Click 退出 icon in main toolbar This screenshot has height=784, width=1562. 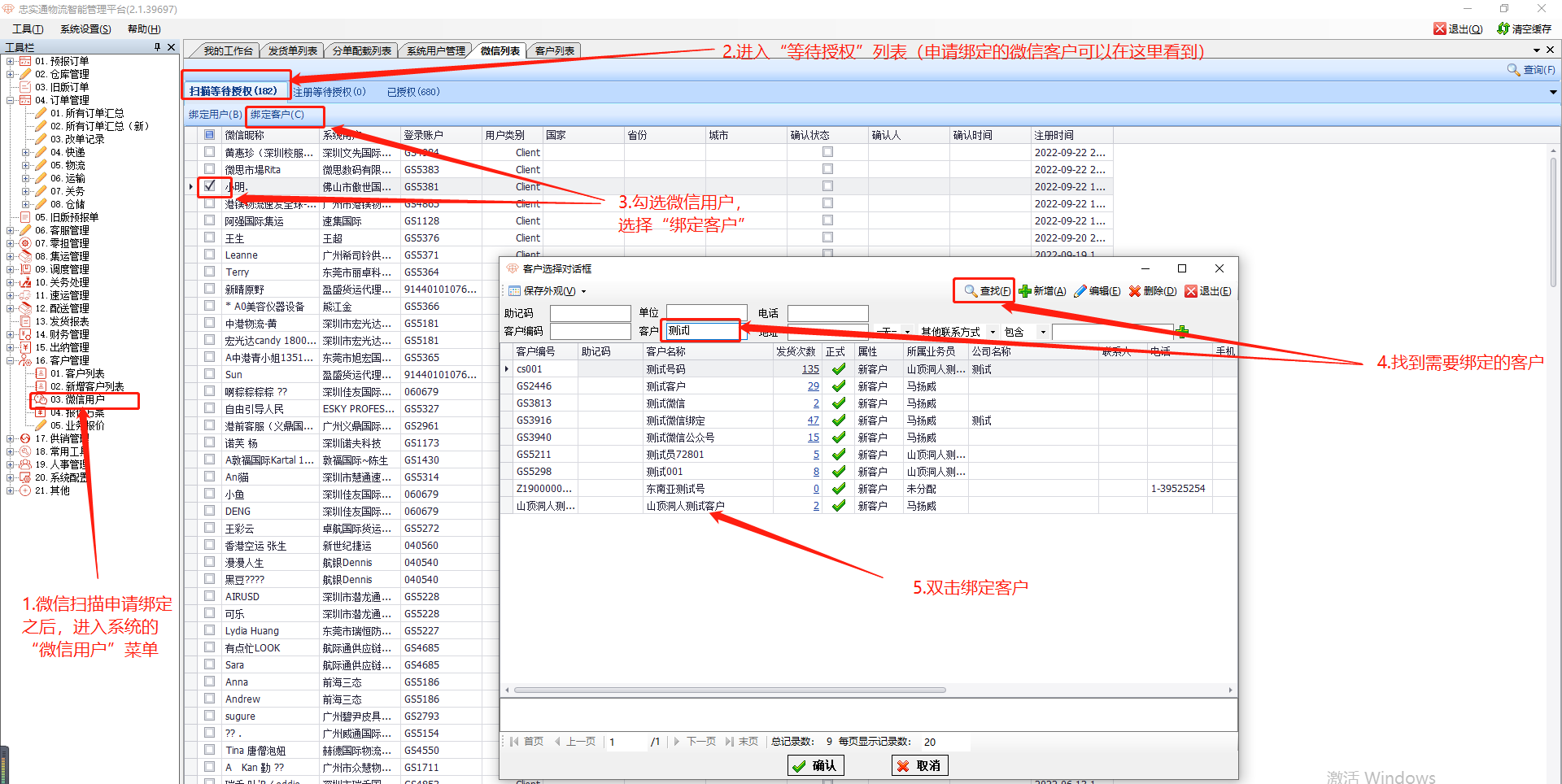coord(1440,29)
